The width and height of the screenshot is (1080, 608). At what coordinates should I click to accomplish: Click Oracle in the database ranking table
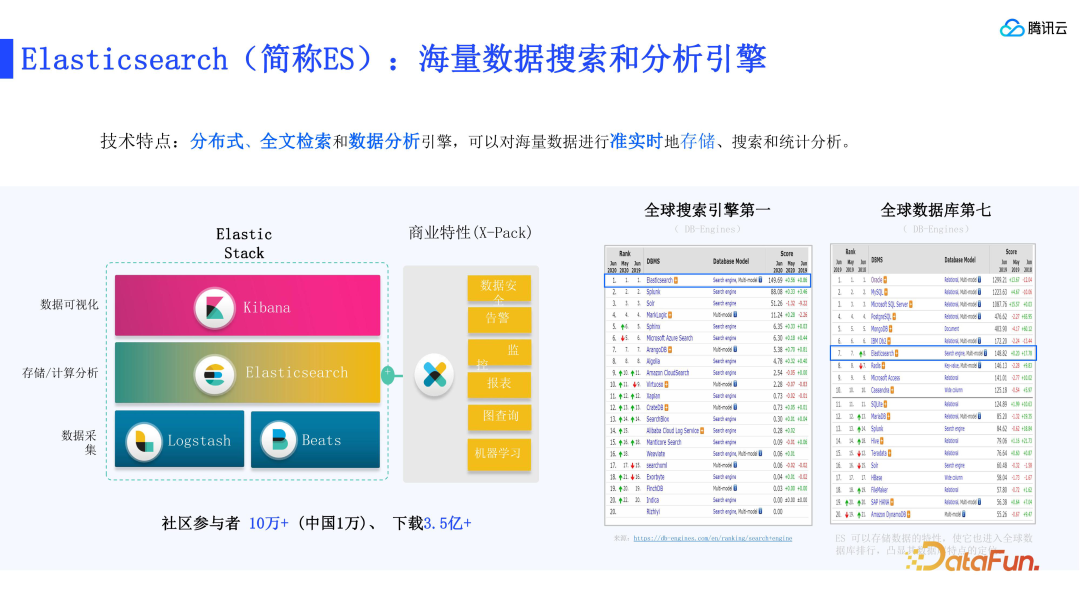tap(877, 281)
